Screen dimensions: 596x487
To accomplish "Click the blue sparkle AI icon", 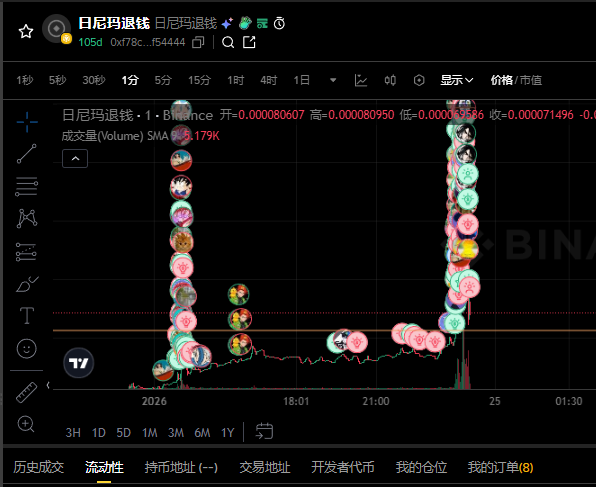I will 227,24.
